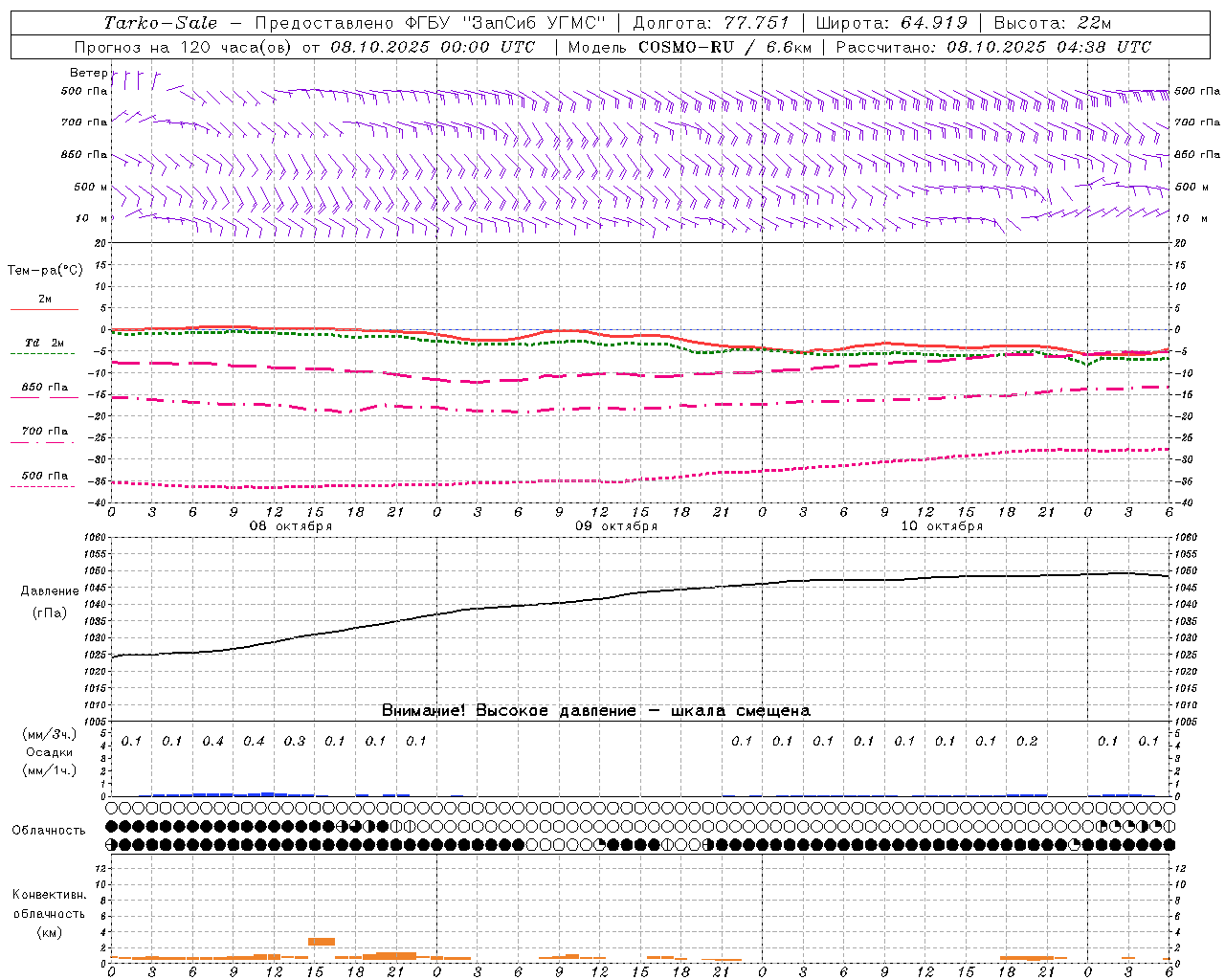
Task: Click the dashed line sample under 850 гПа legend
Action: pyautogui.click(x=42, y=397)
